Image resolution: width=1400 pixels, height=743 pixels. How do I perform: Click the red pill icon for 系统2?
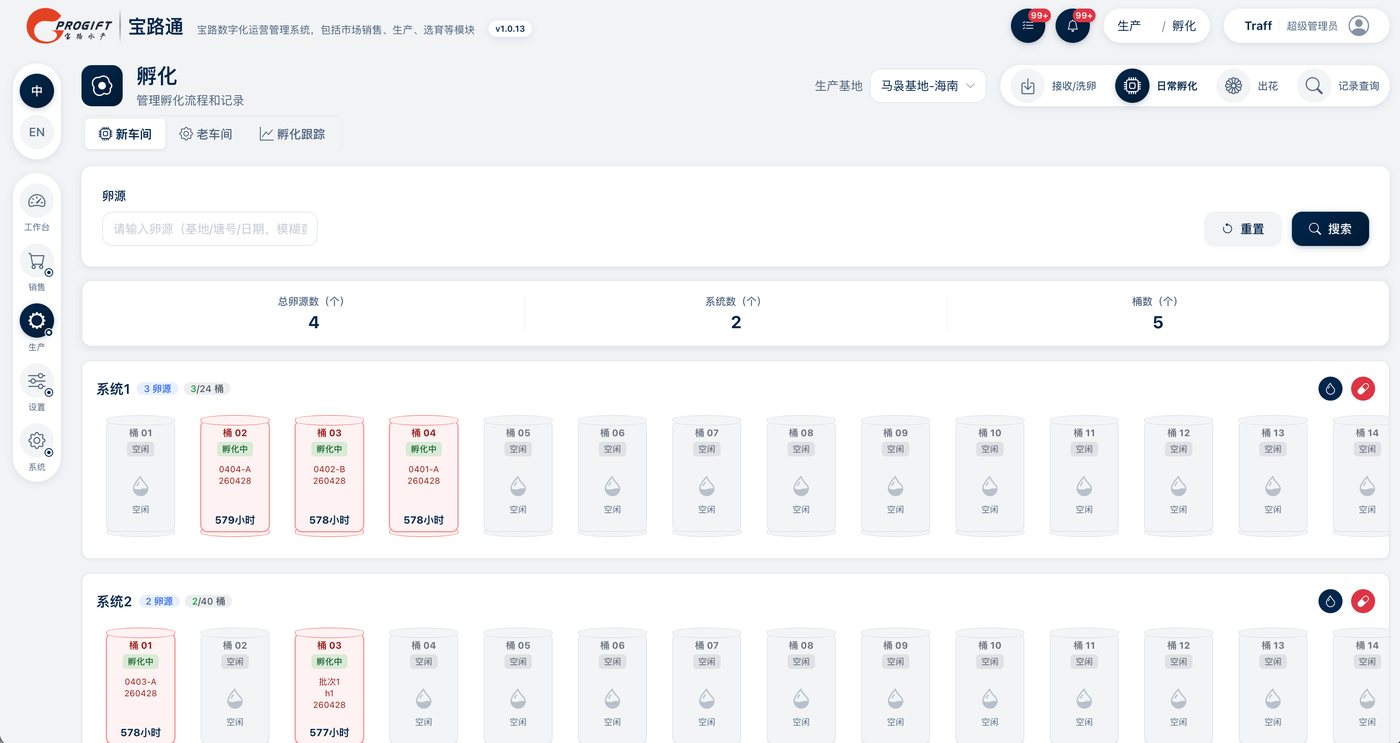[x=1362, y=601]
